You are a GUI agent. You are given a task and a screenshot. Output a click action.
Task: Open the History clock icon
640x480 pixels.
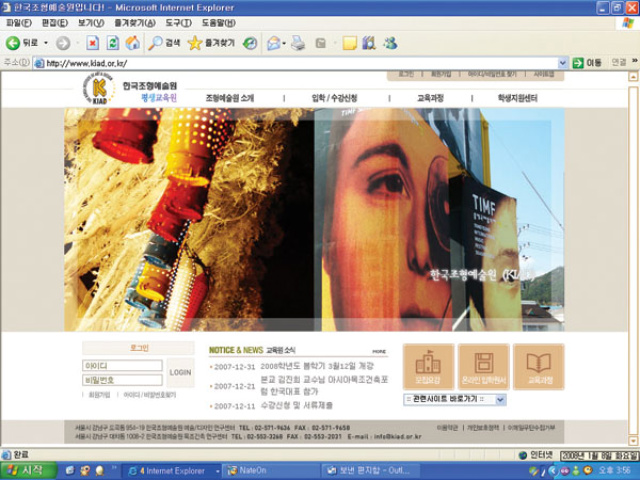[249, 43]
